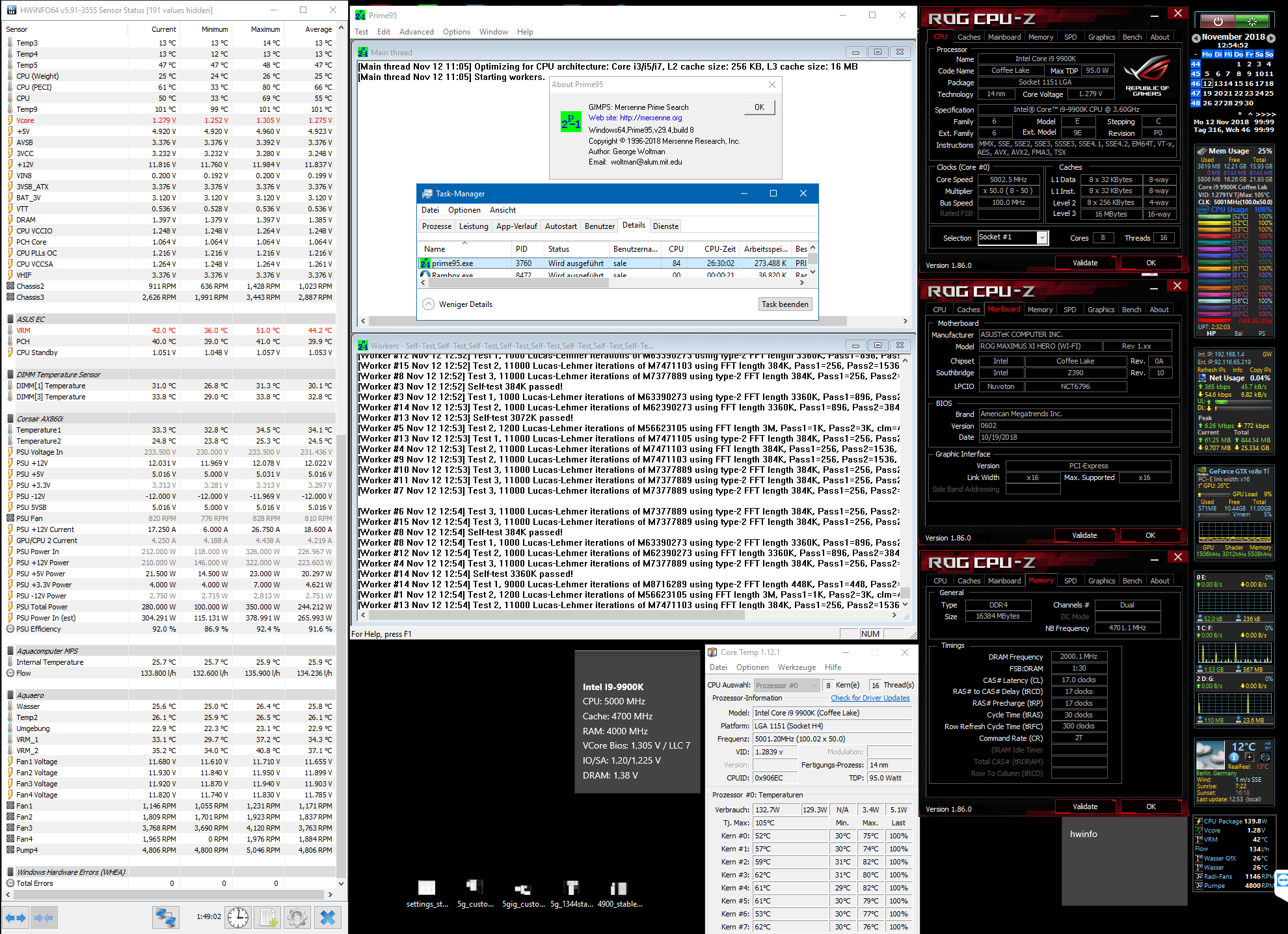Click HWiNFO clock reset timer button
Screen dimensions: 1288x934
[238, 918]
